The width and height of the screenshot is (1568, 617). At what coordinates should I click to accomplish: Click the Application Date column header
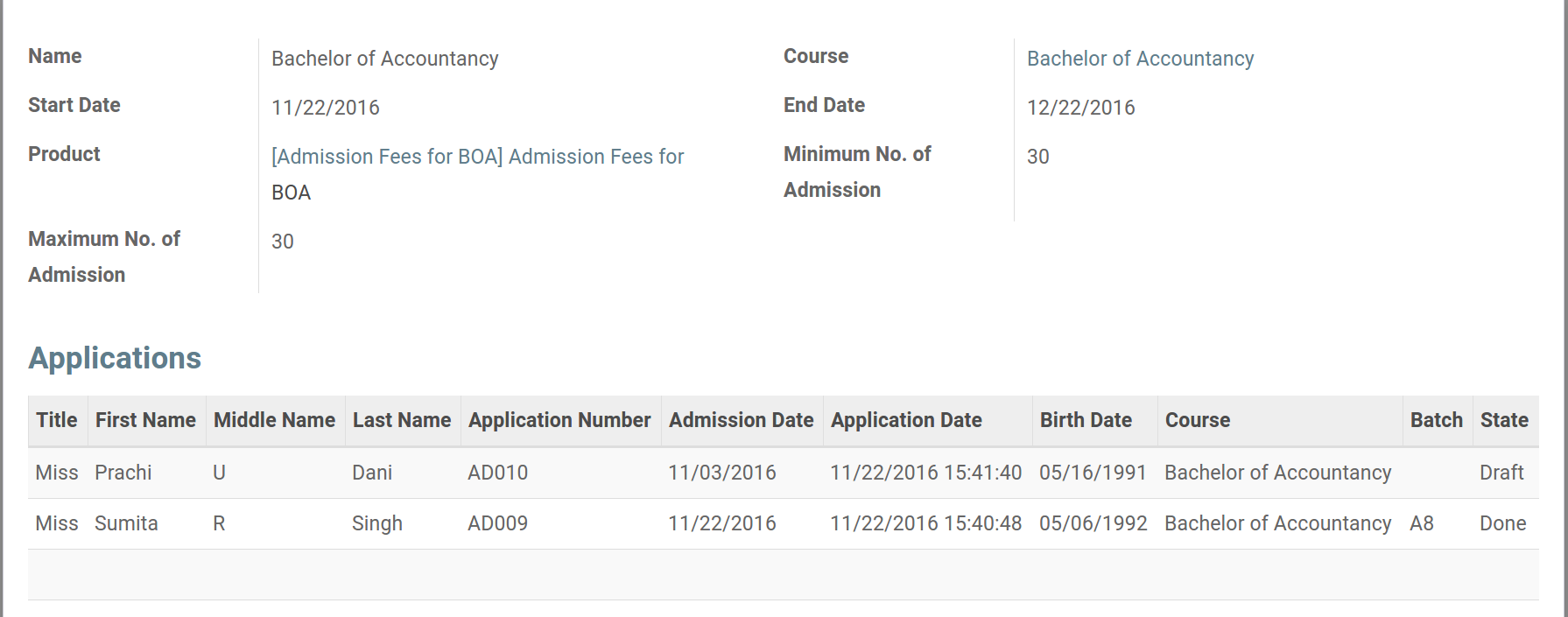(x=906, y=420)
